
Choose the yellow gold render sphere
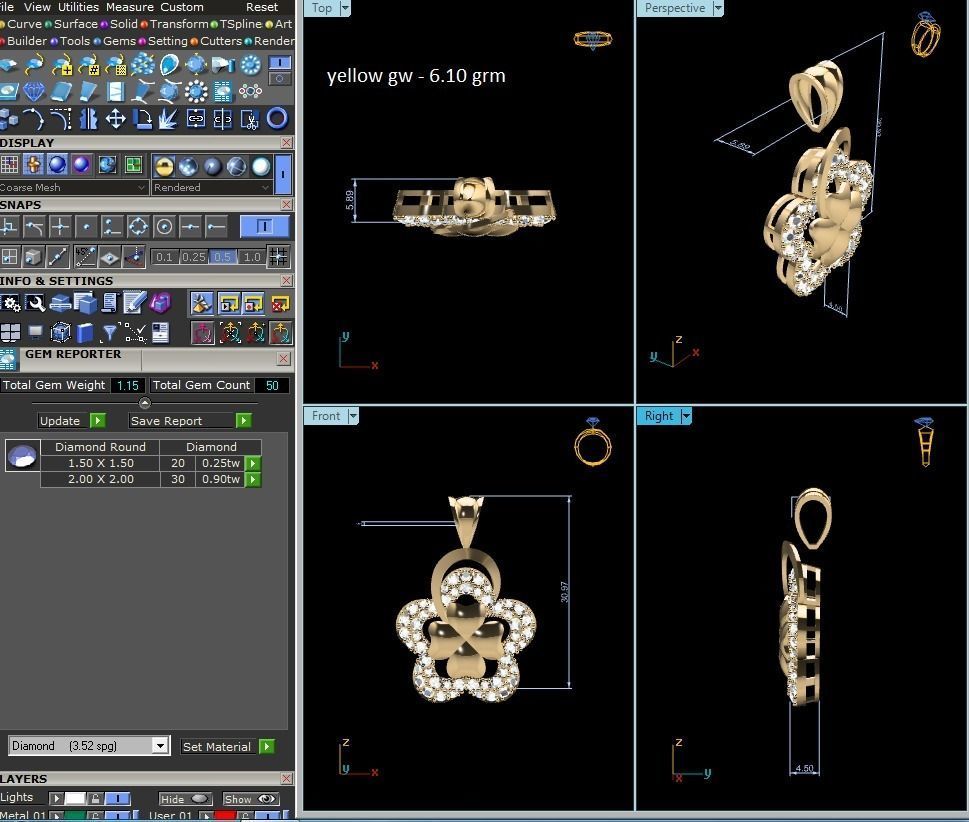tap(164, 166)
